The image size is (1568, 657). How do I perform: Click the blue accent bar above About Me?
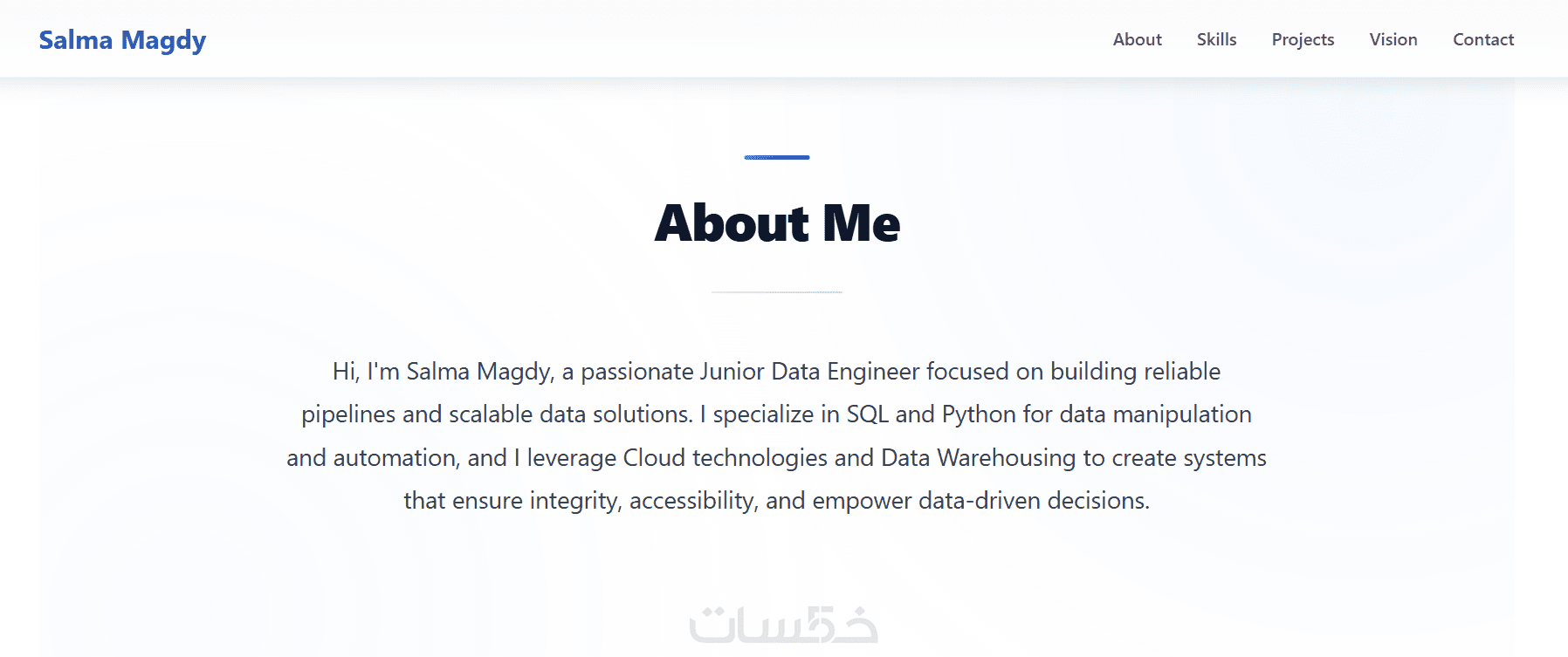coord(777,157)
